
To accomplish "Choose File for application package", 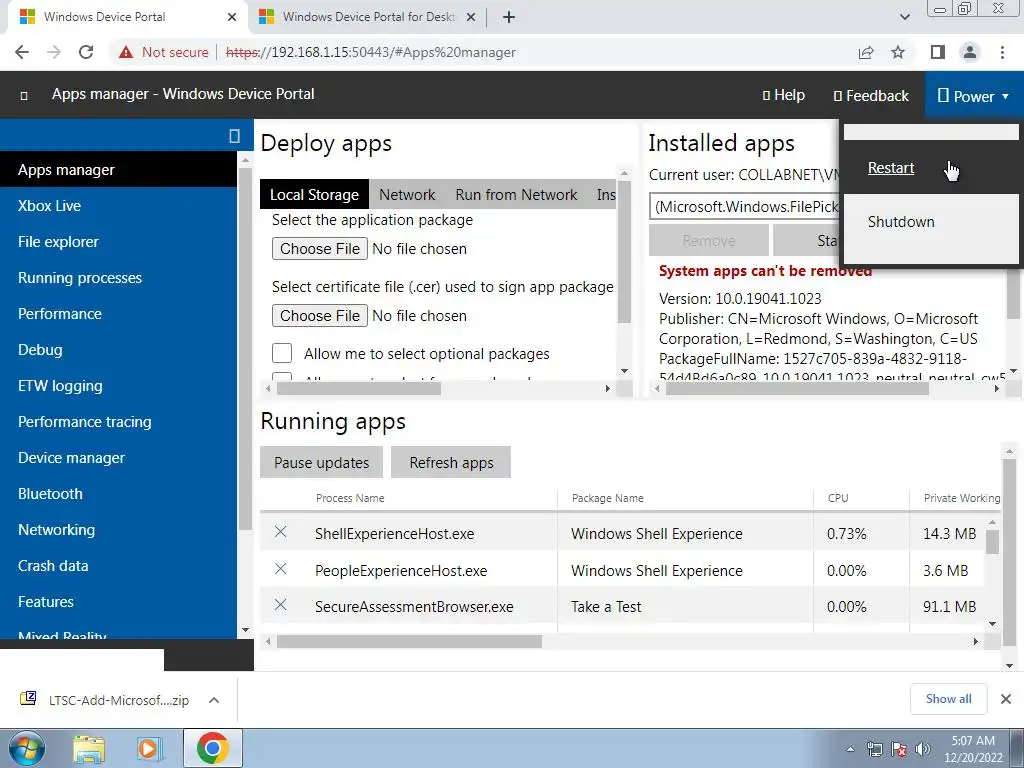I will tap(320, 249).
